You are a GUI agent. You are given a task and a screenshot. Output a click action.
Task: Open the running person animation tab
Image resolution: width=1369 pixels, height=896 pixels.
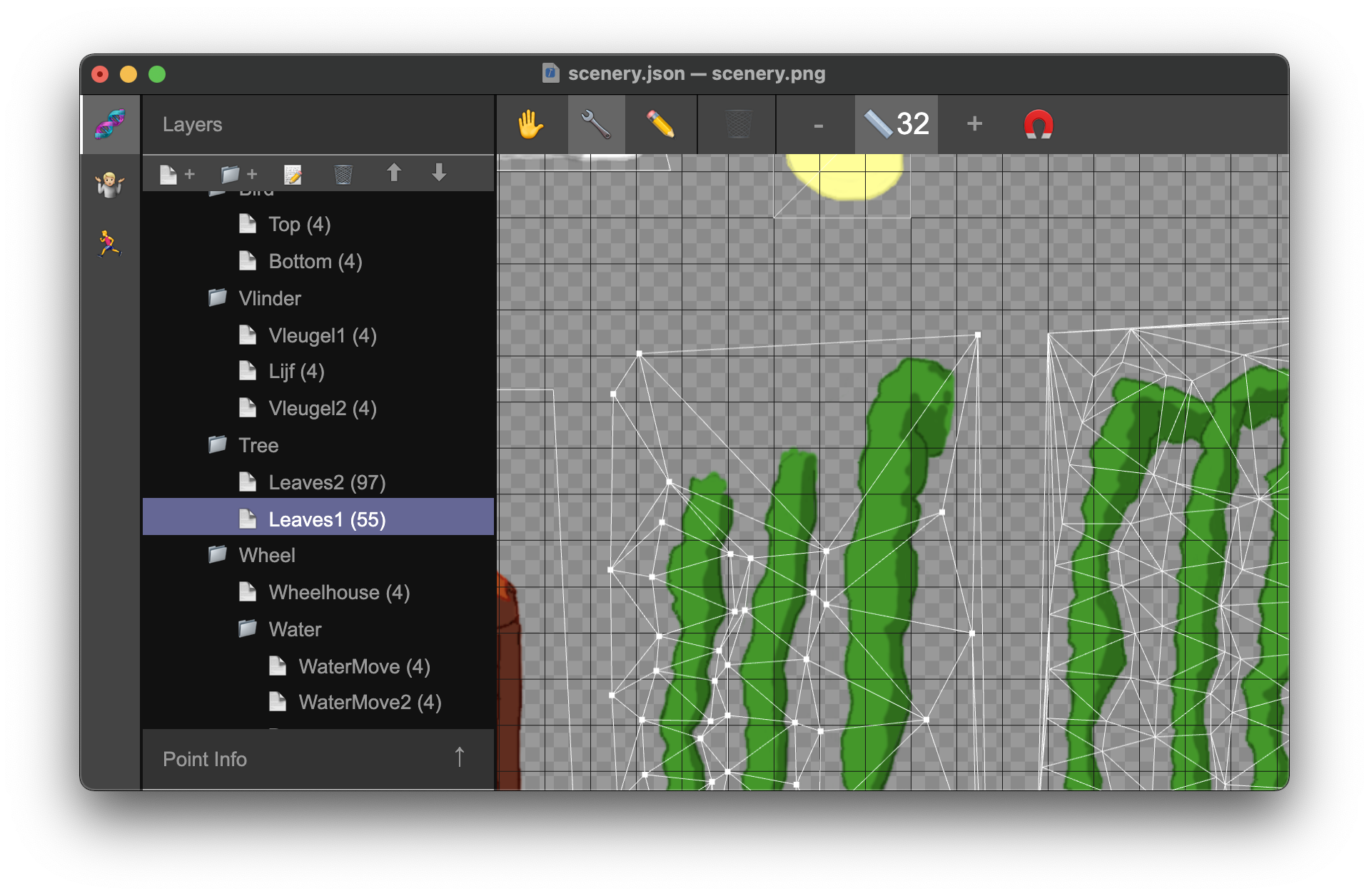tap(110, 244)
